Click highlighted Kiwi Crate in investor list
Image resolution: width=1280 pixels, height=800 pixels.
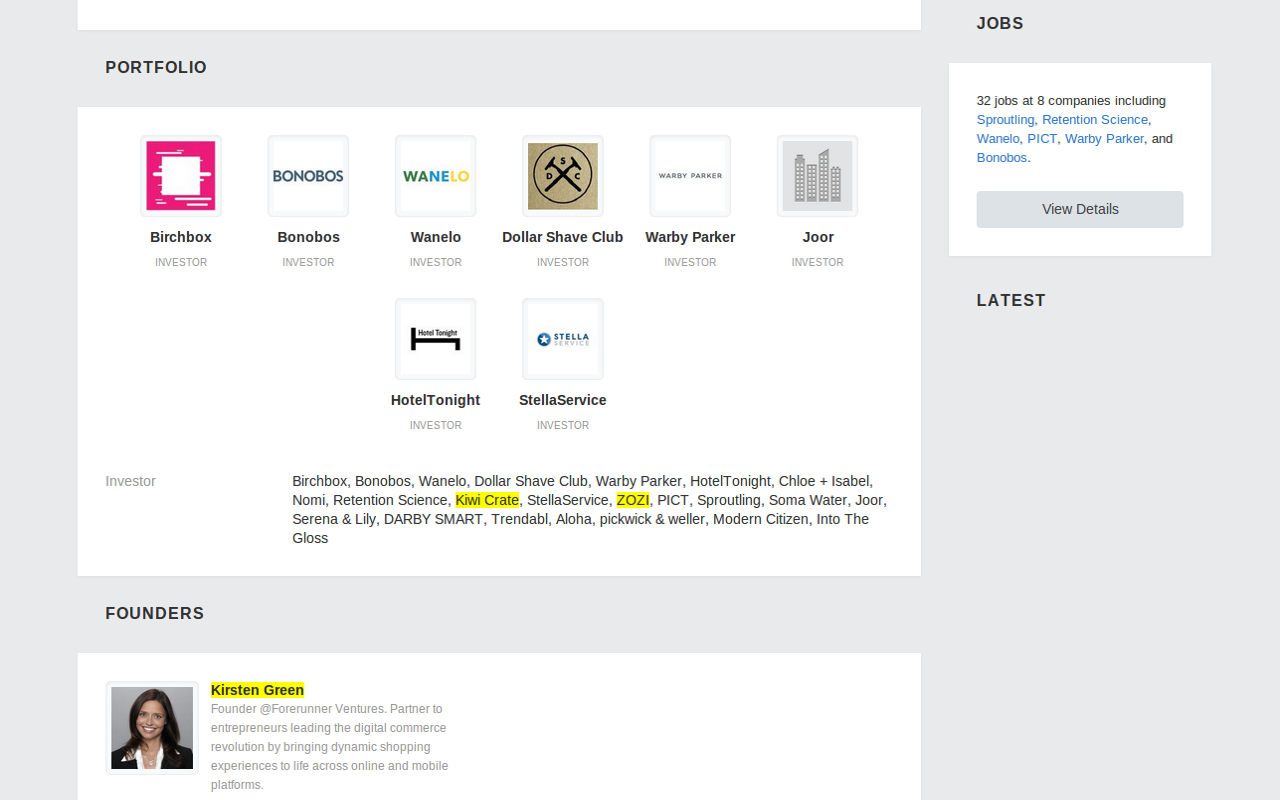tap(487, 500)
